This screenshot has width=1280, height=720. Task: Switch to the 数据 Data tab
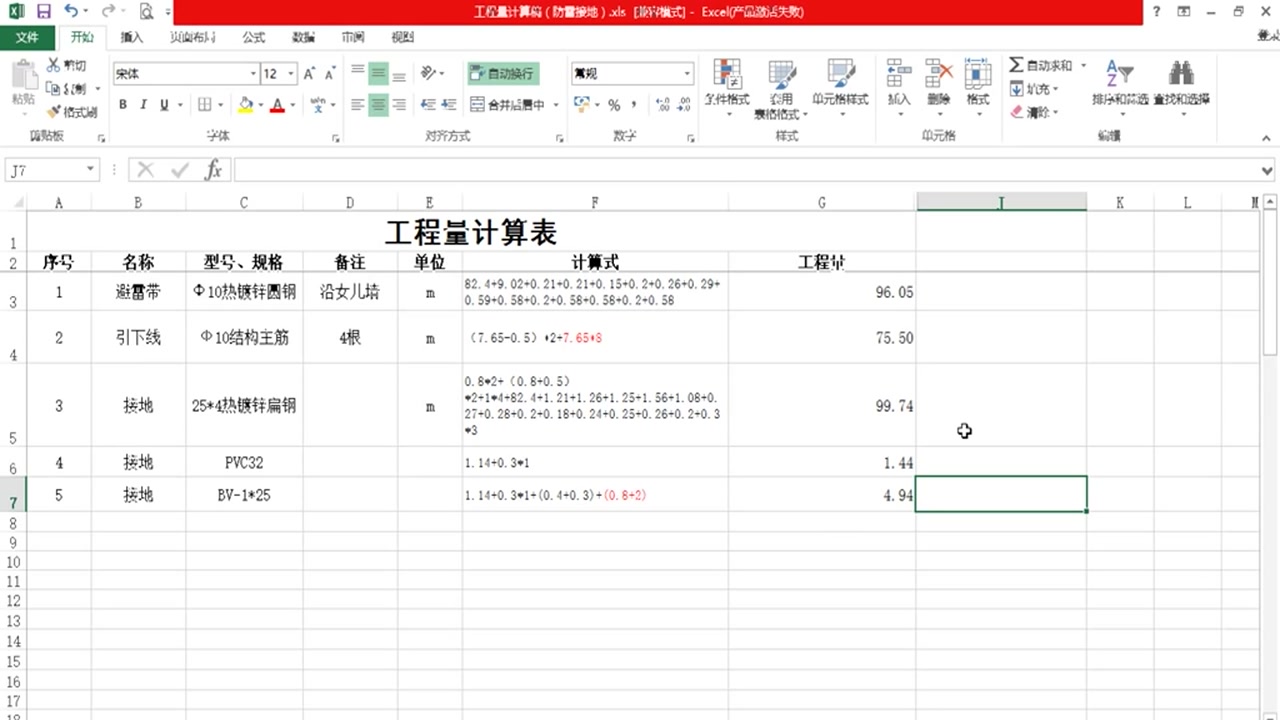pyautogui.click(x=303, y=37)
